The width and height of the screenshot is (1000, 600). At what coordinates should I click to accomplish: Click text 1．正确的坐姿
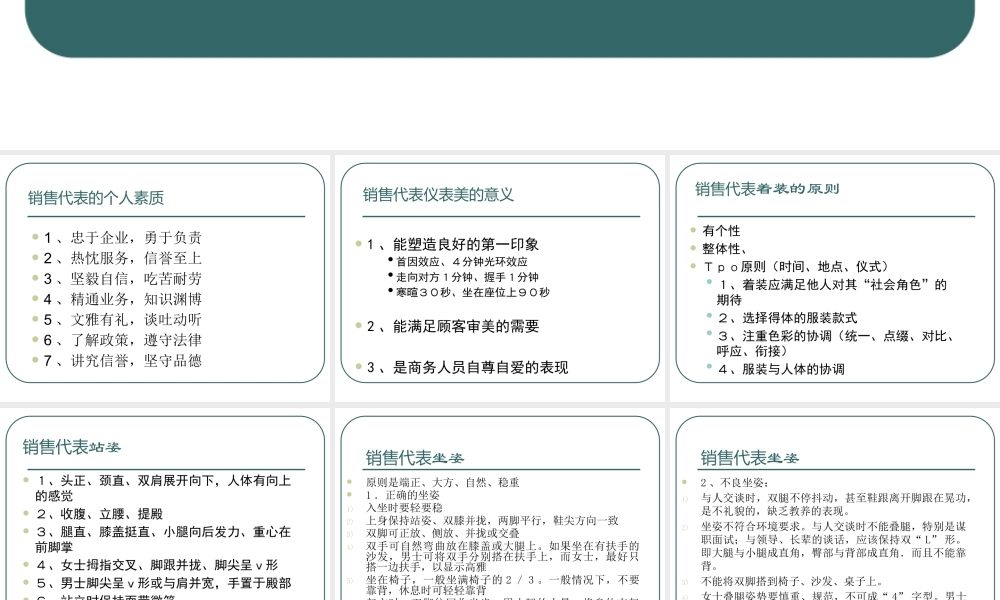click(402, 495)
